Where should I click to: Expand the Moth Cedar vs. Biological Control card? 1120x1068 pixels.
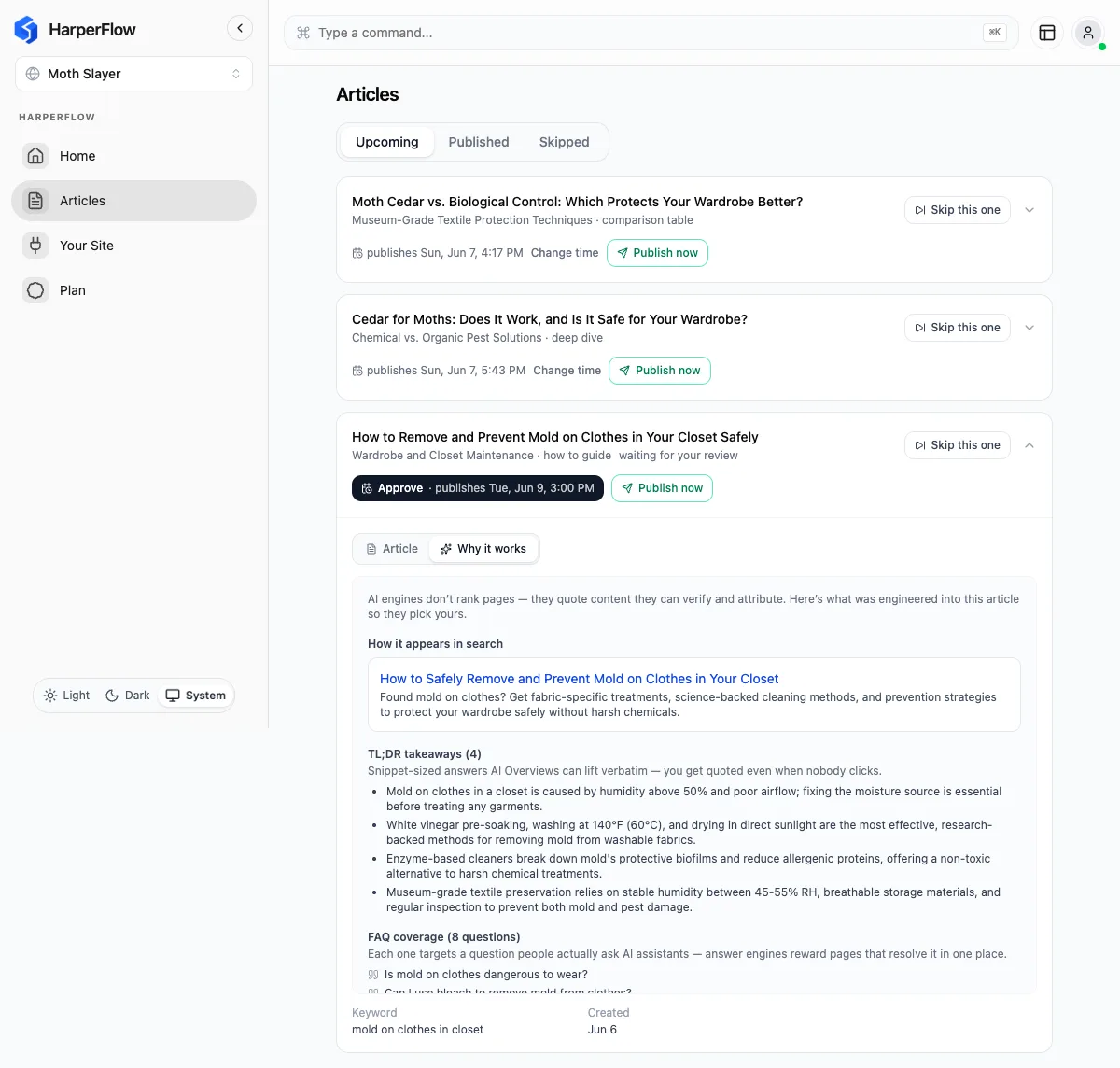point(1029,210)
